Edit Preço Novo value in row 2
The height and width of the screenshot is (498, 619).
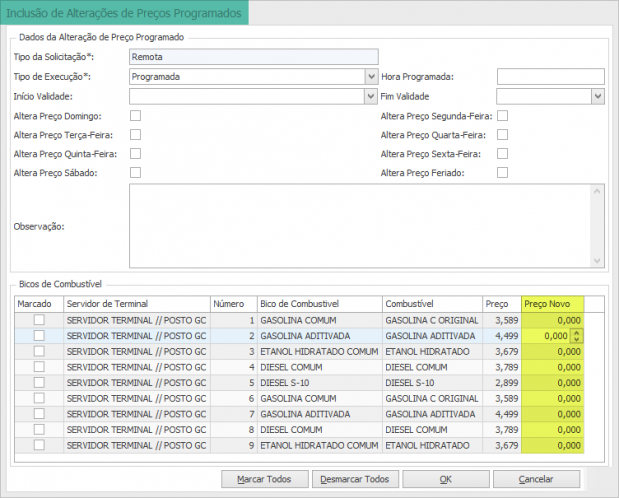click(x=546, y=336)
